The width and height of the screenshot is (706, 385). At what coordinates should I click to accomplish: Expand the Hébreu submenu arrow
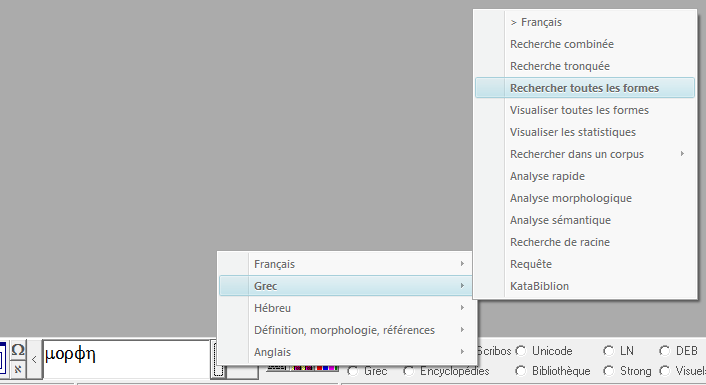[462, 308]
